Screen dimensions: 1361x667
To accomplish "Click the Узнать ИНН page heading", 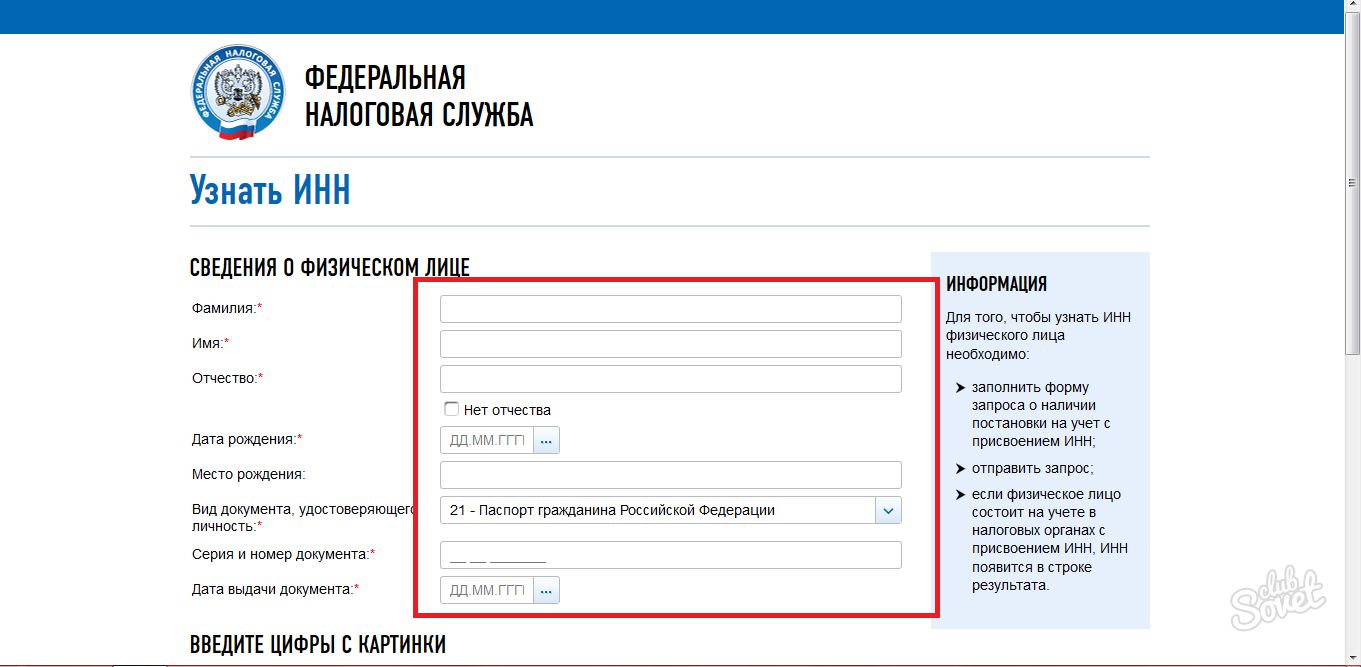I will tap(270, 189).
